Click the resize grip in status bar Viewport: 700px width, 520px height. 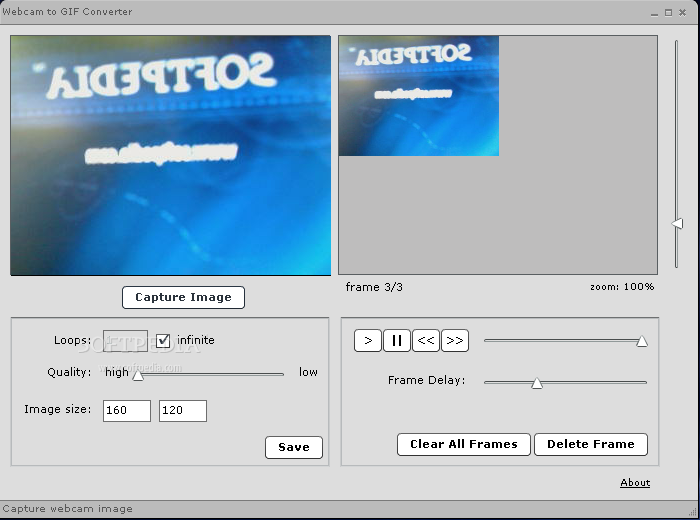coord(692,512)
